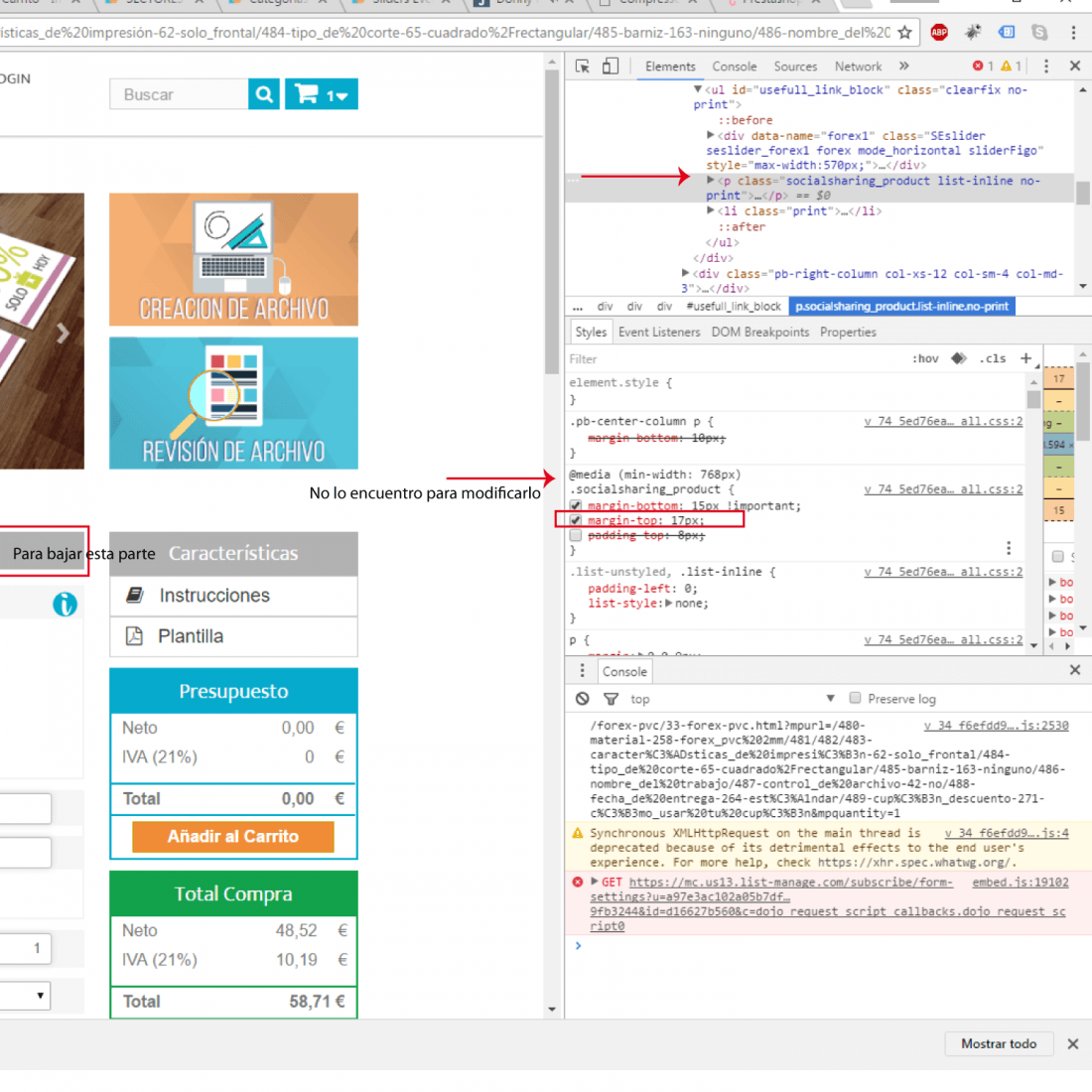Open the console drawer three-dot menu
1092x1092 pixels.
582,671
